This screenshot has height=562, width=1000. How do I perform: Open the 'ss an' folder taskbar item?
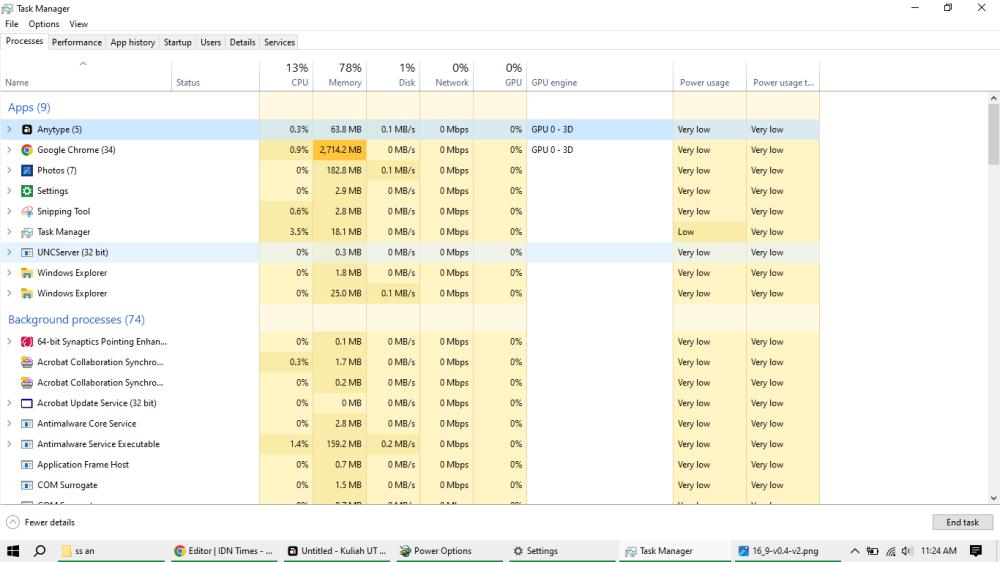[111, 551]
